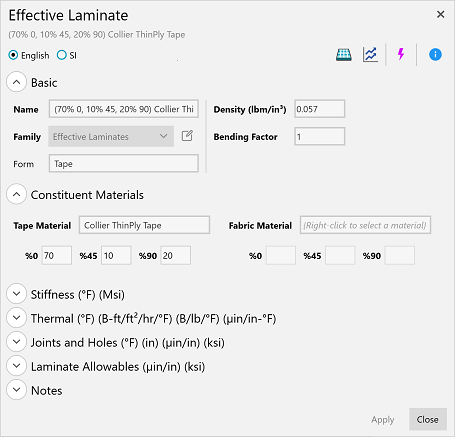Click the Tape Material field
This screenshot has width=455, height=437.
click(144, 225)
